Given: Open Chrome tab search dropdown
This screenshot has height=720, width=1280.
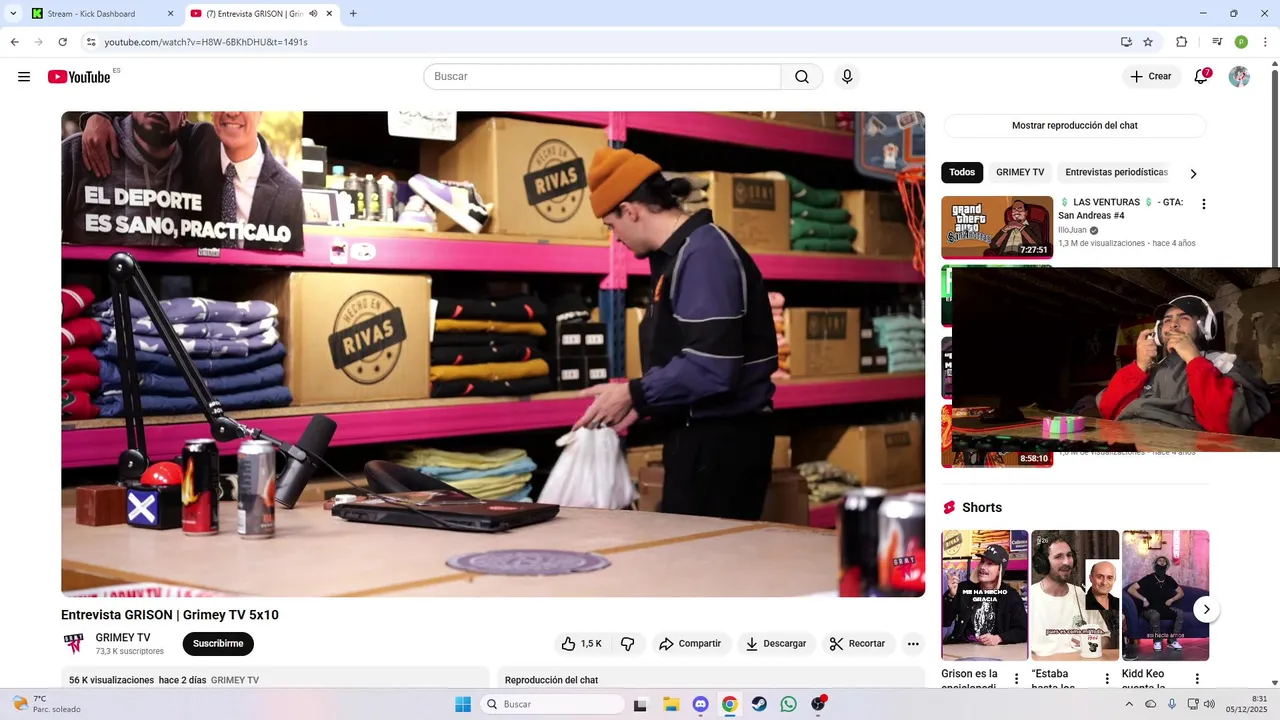Looking at the screenshot, I should [x=13, y=14].
